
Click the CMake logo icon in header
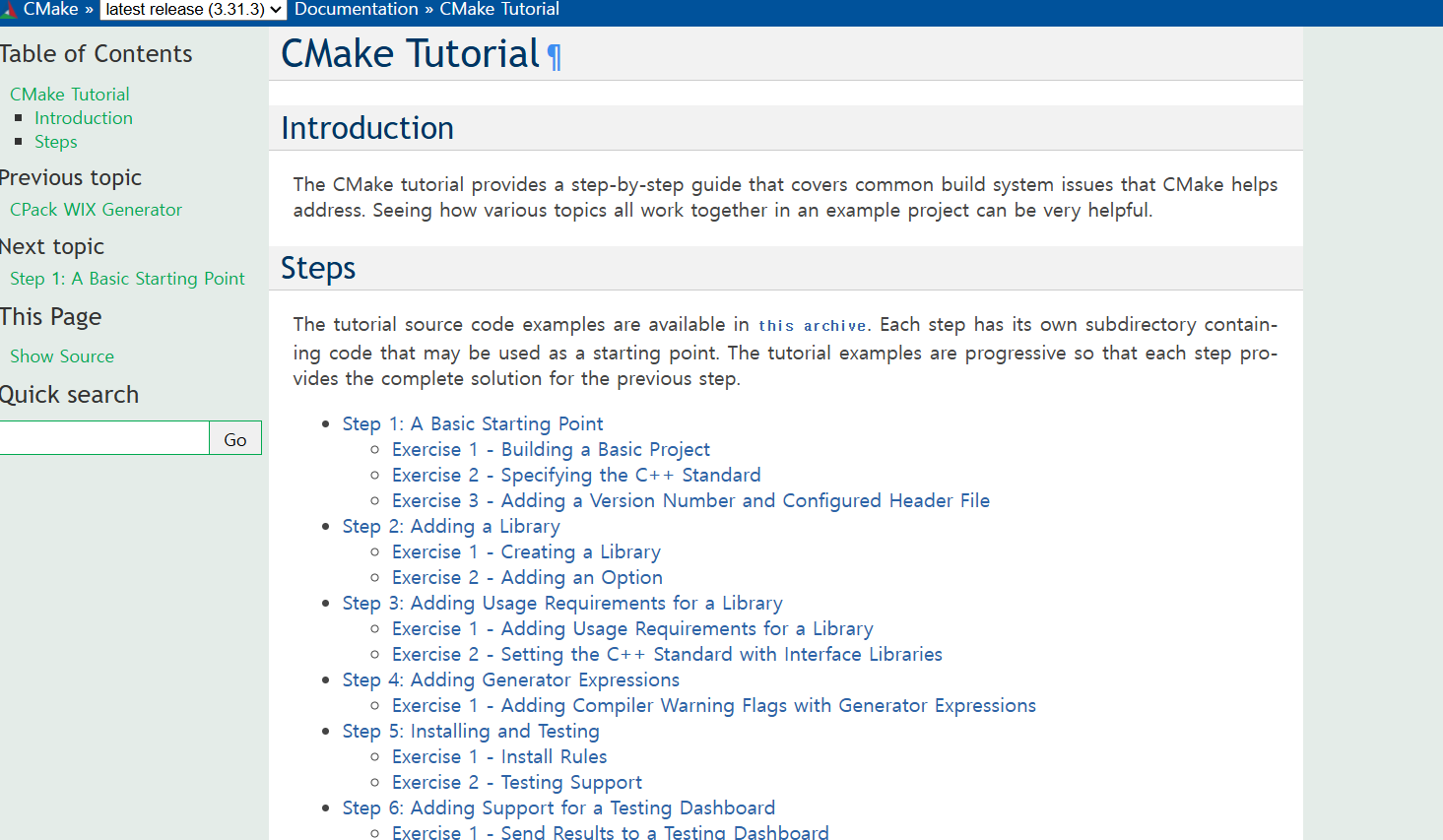click(x=8, y=10)
